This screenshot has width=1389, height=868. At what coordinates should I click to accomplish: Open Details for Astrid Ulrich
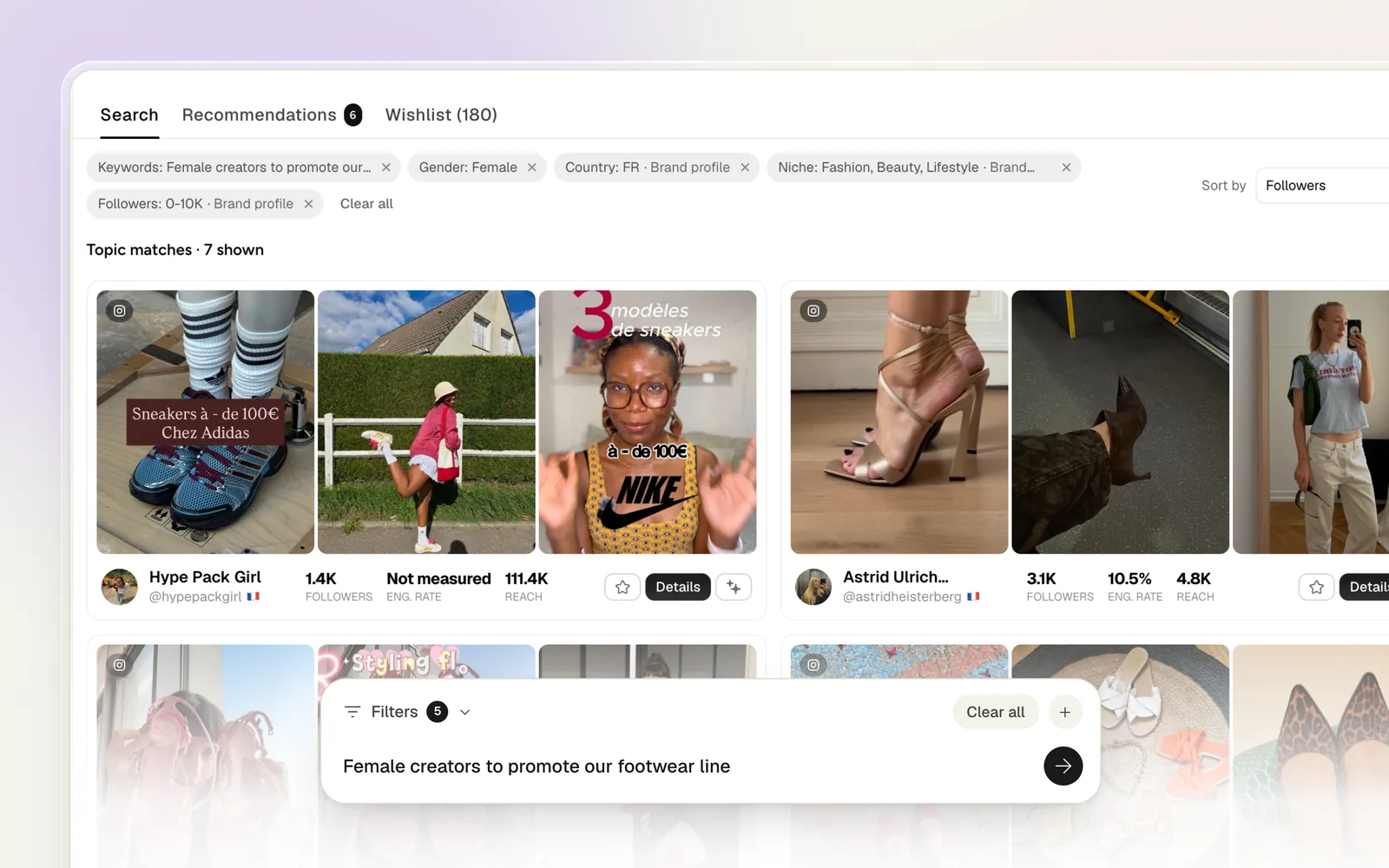pyautogui.click(x=1366, y=588)
